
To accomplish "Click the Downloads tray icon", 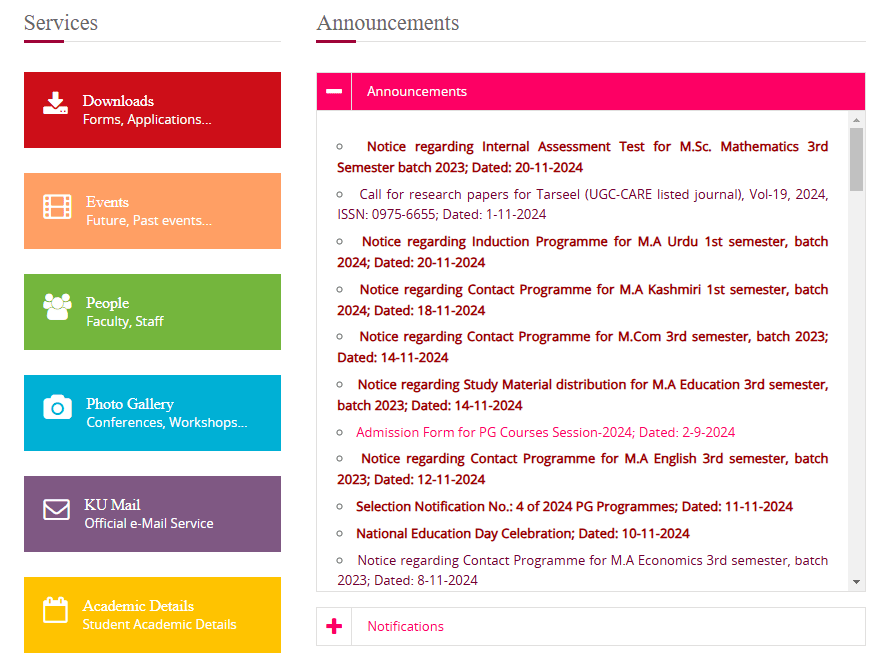I will 56,104.
